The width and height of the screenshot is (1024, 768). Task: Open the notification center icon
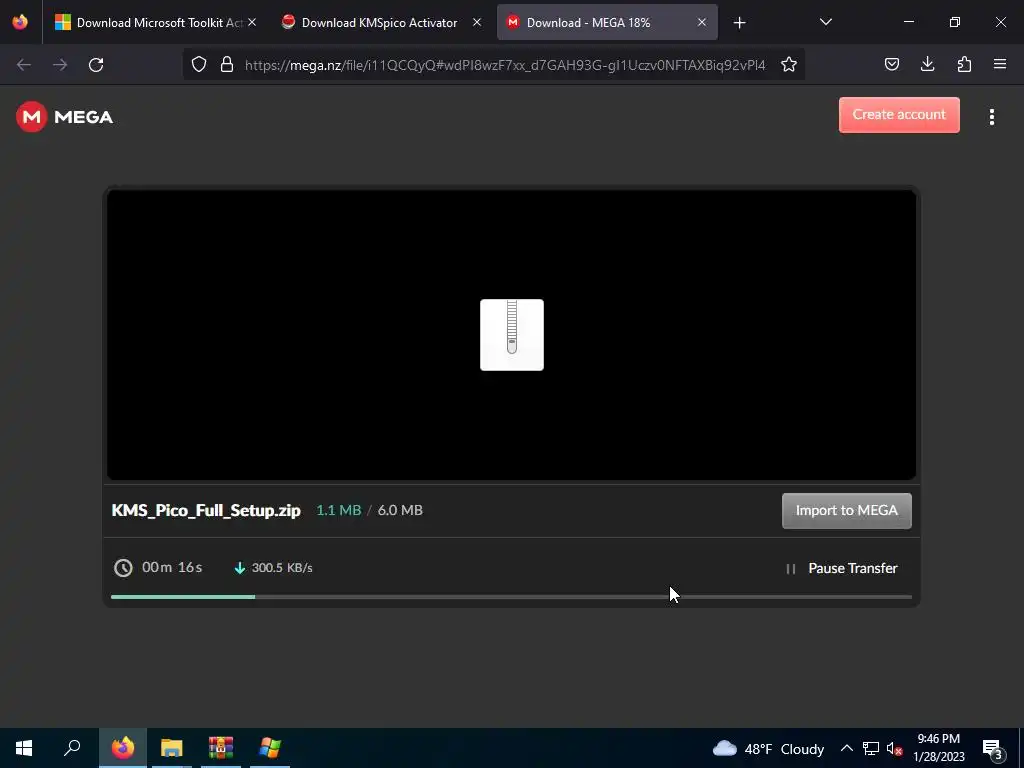point(993,749)
